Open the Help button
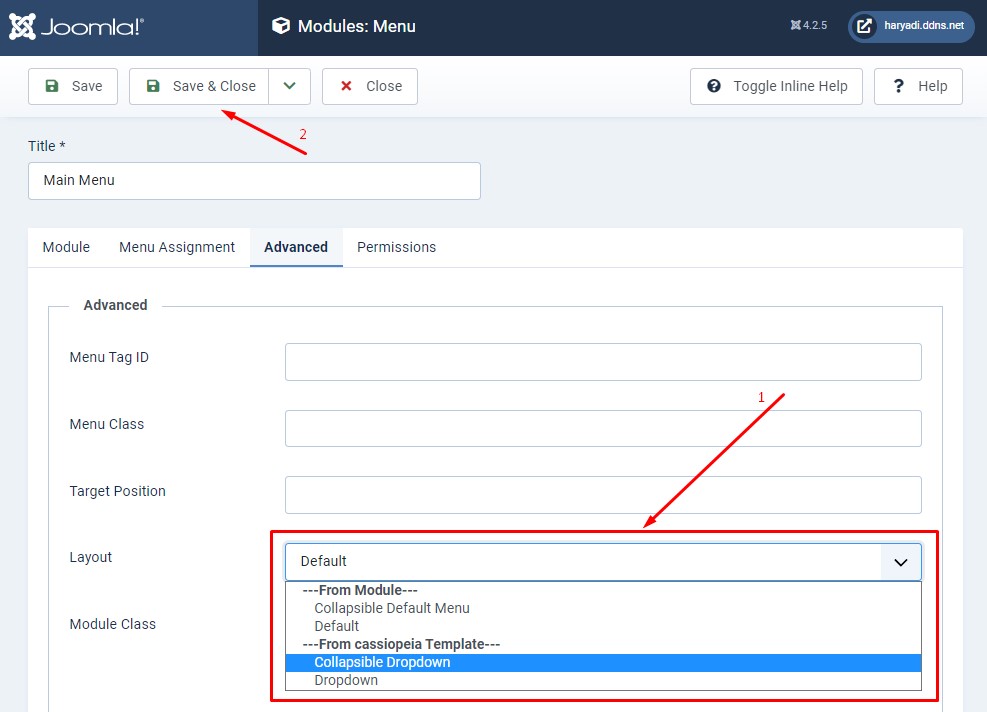The image size is (987, 712). tap(918, 86)
